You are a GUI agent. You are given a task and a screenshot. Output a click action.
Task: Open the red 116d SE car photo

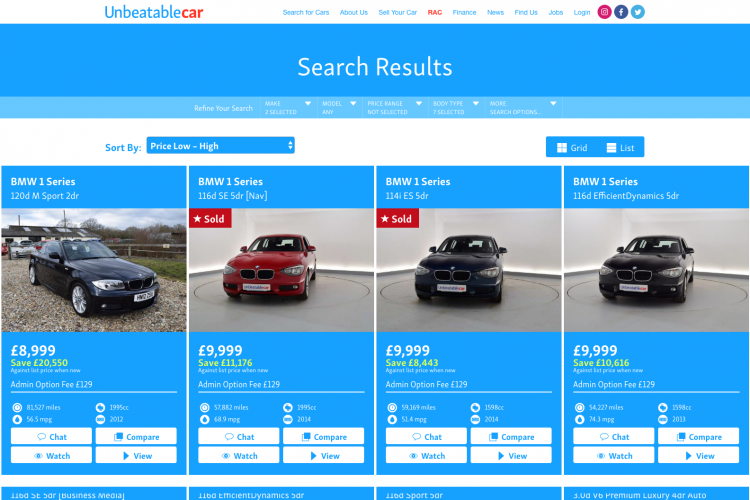click(x=281, y=270)
